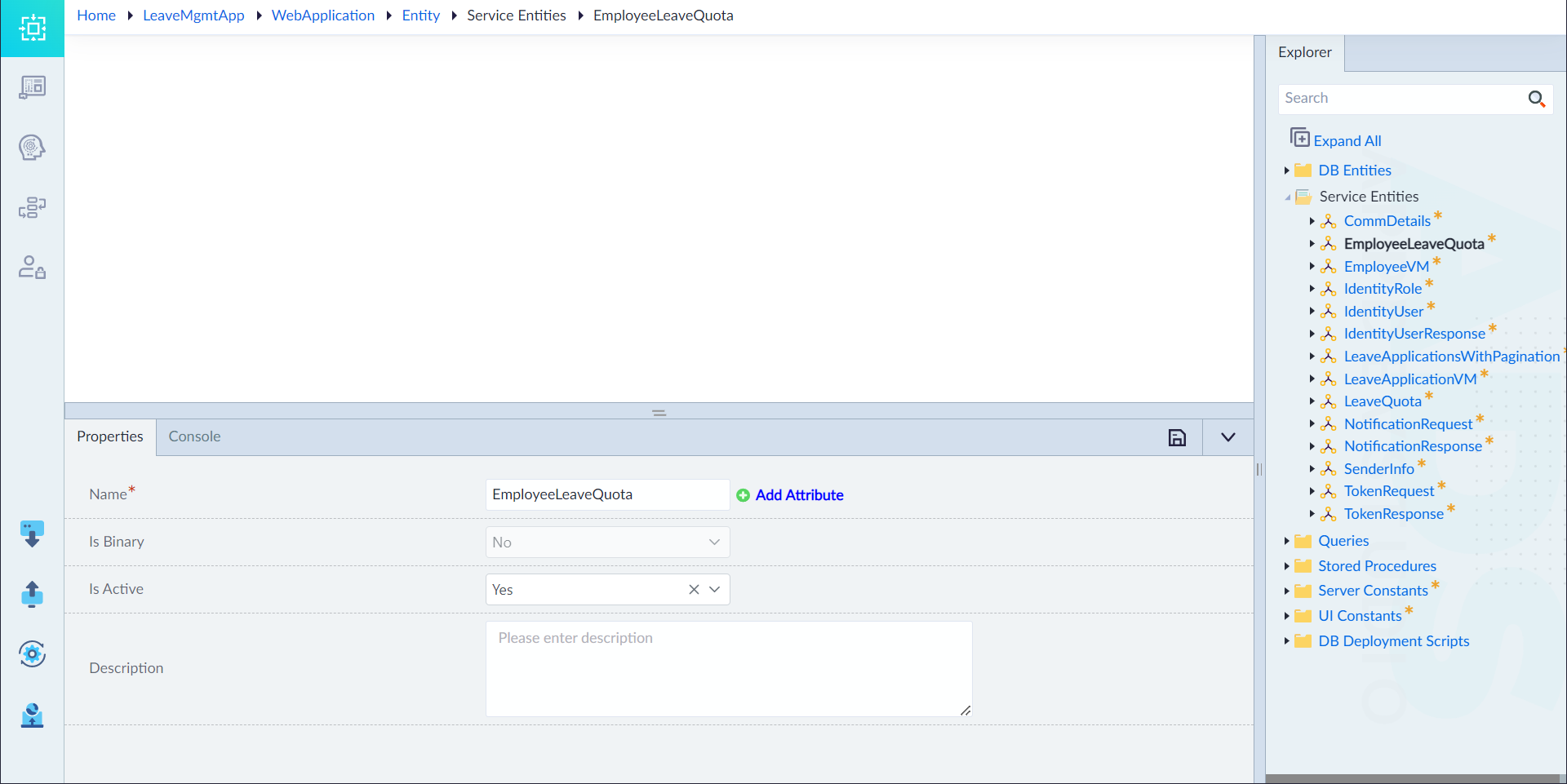Open the Is Active dropdown
The width and height of the screenshot is (1567, 784).
(715, 589)
